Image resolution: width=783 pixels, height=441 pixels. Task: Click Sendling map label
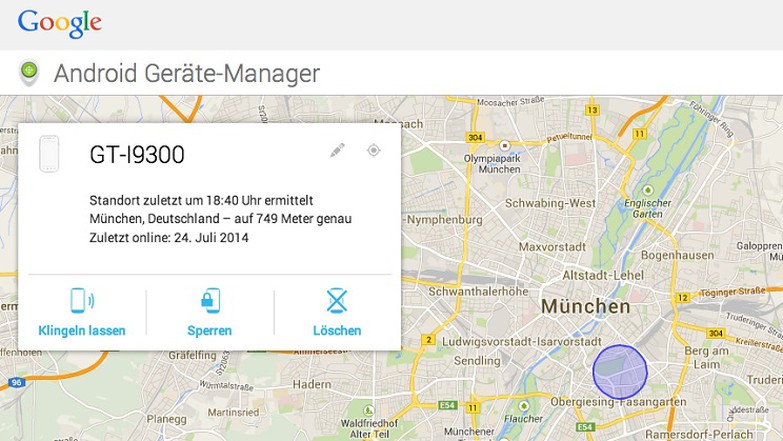(x=477, y=361)
